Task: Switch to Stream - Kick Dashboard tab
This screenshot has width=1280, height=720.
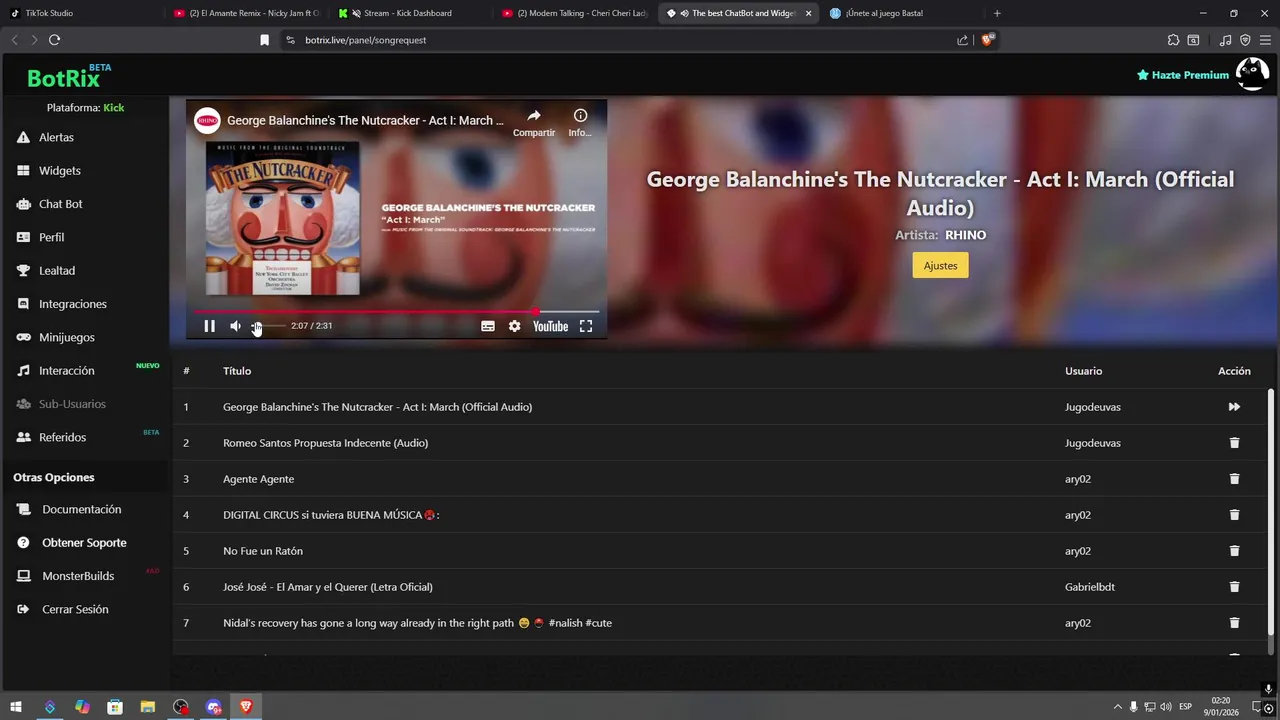Action: pos(410,13)
